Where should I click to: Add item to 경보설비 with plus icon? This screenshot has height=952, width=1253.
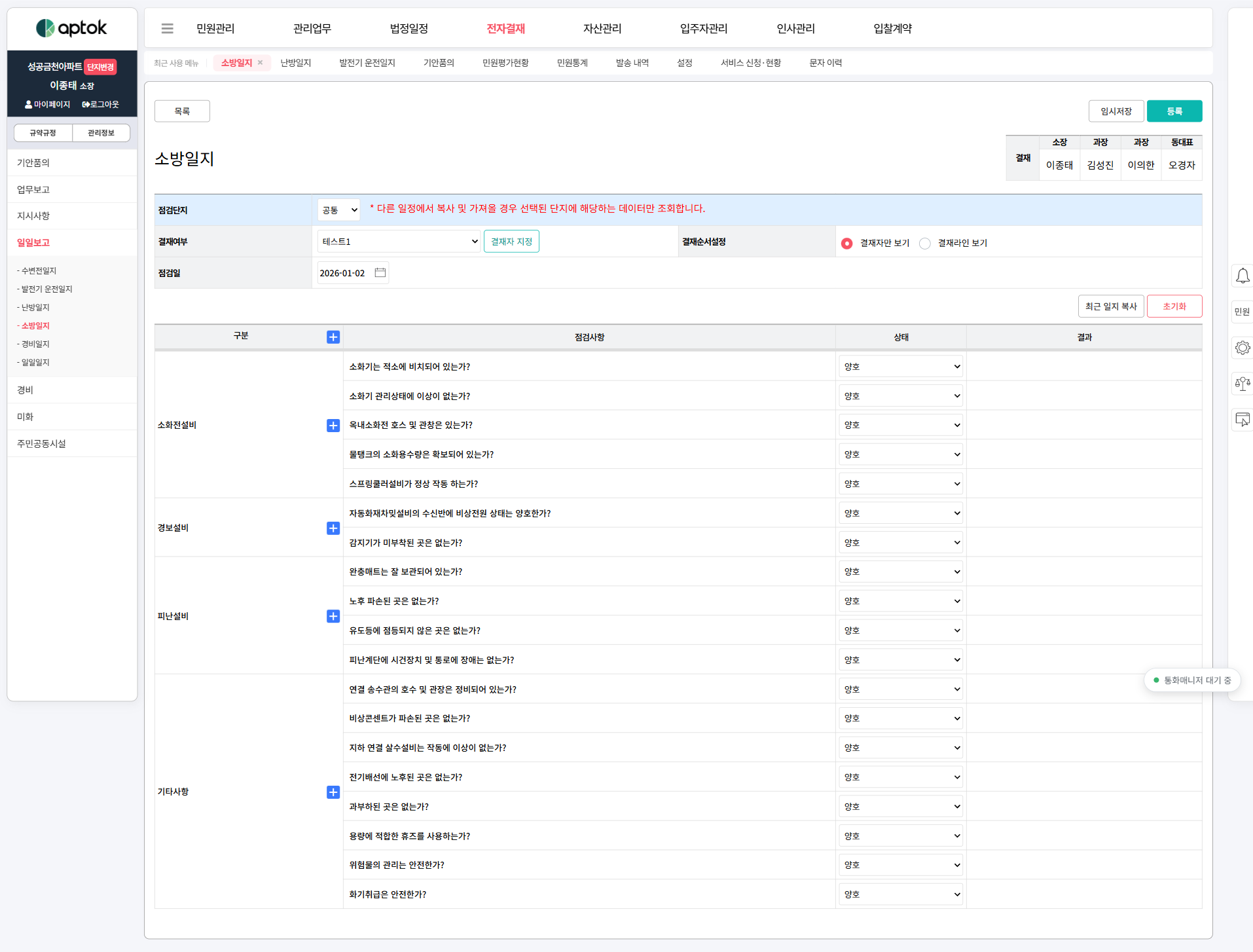coord(333,528)
